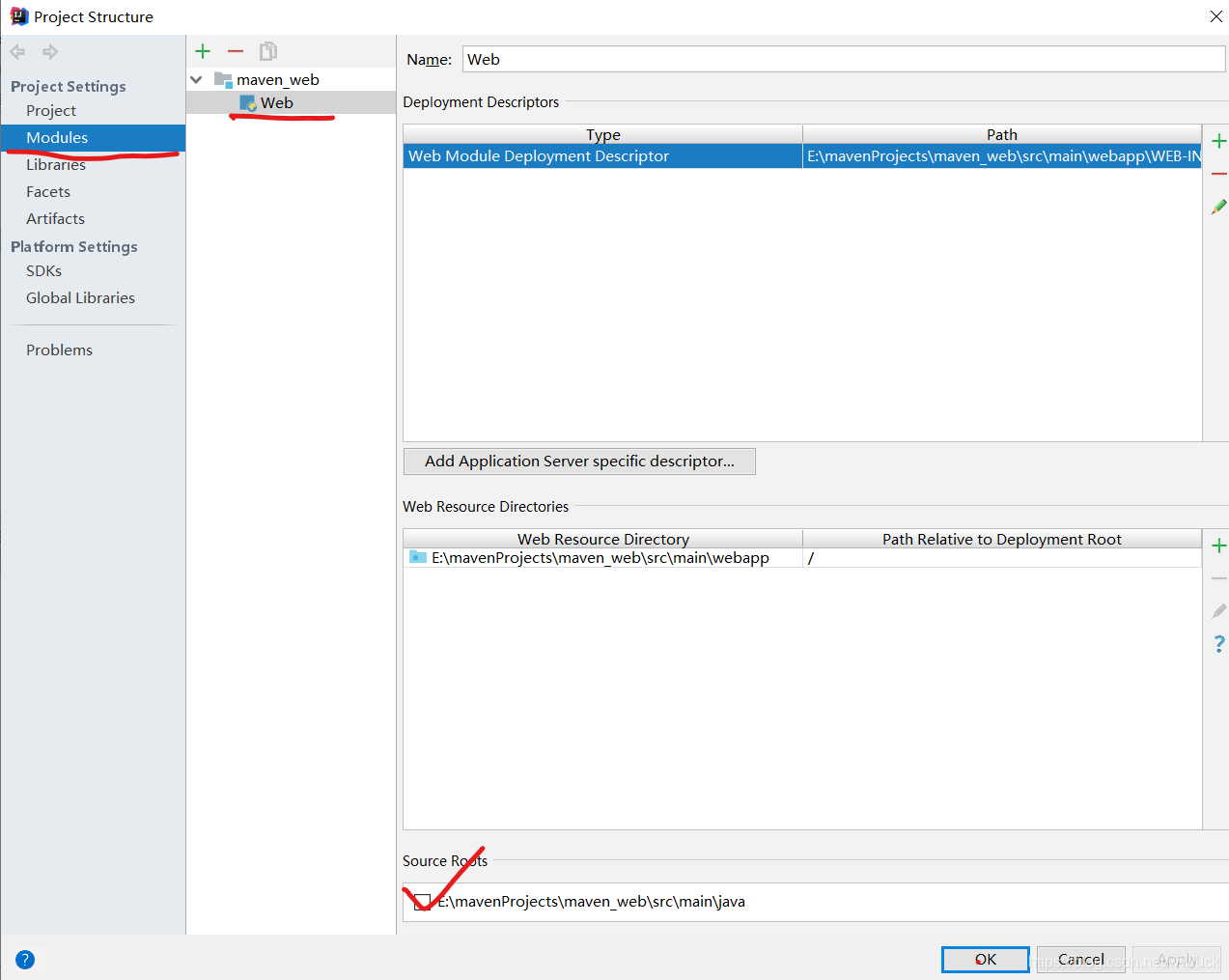This screenshot has height=980, width=1229.
Task: Add a deployment descriptor with plus icon
Action: coord(1218,141)
